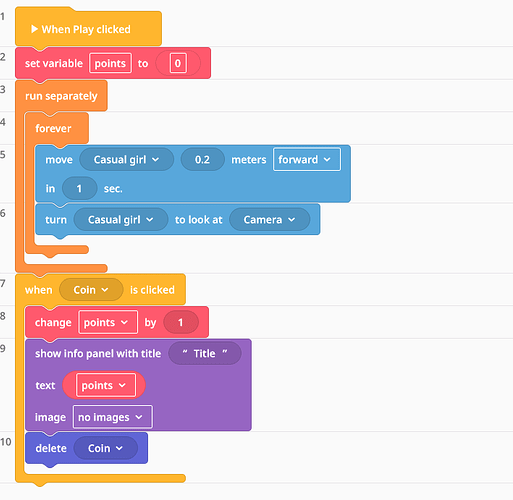Edit the info panel Title text field
This screenshot has width=513, height=500.
click(x=205, y=353)
